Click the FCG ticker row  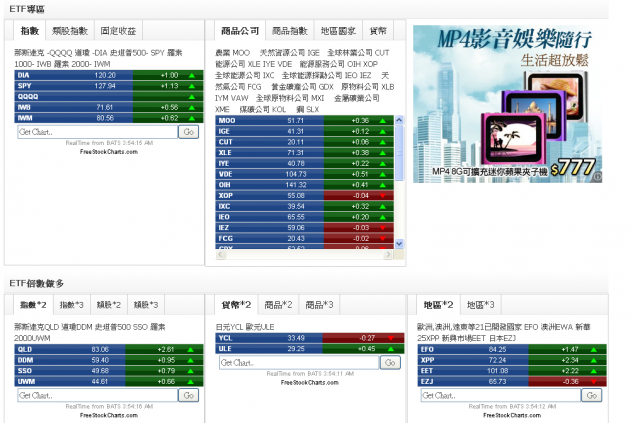click(x=304, y=238)
